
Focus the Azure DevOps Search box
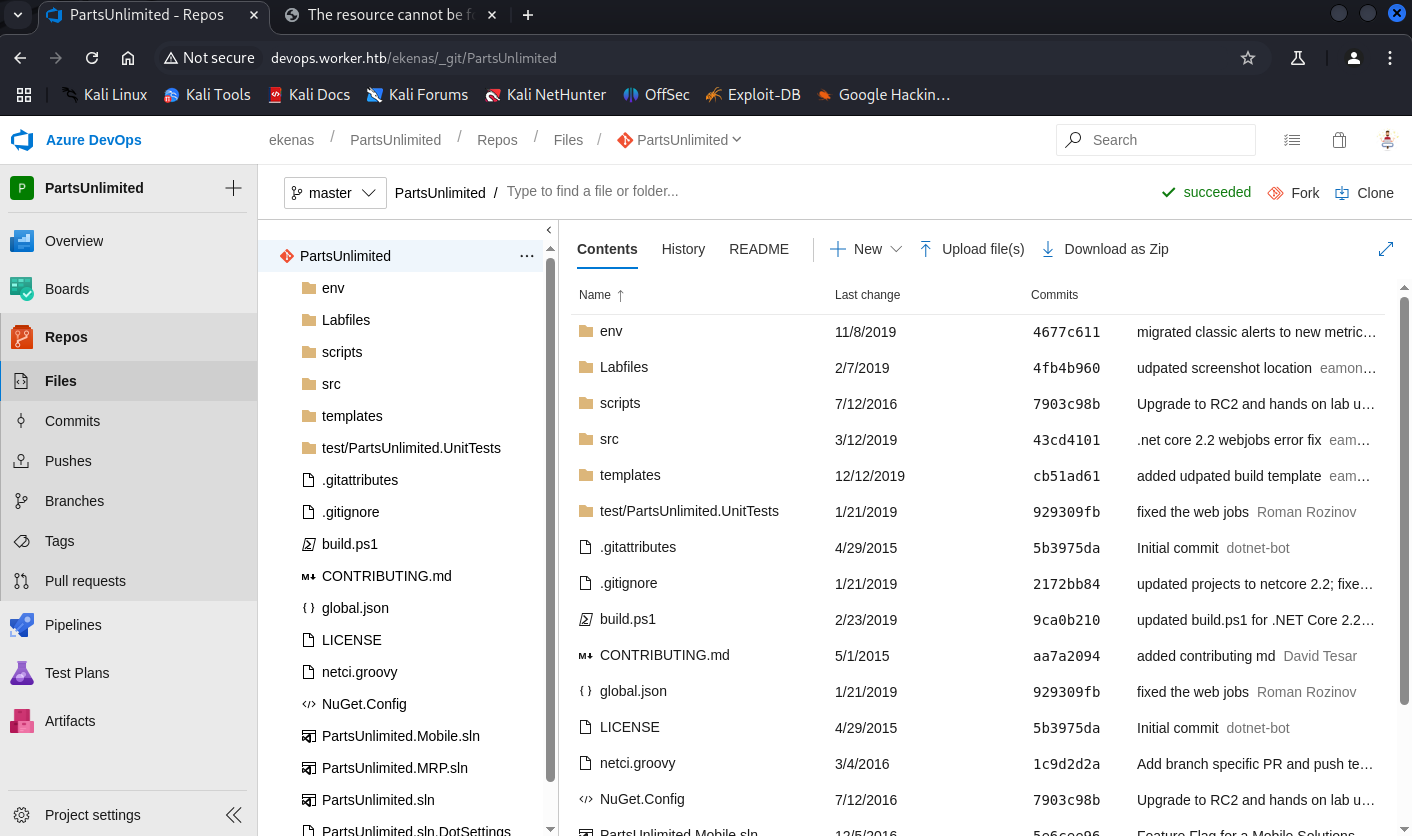1156,140
